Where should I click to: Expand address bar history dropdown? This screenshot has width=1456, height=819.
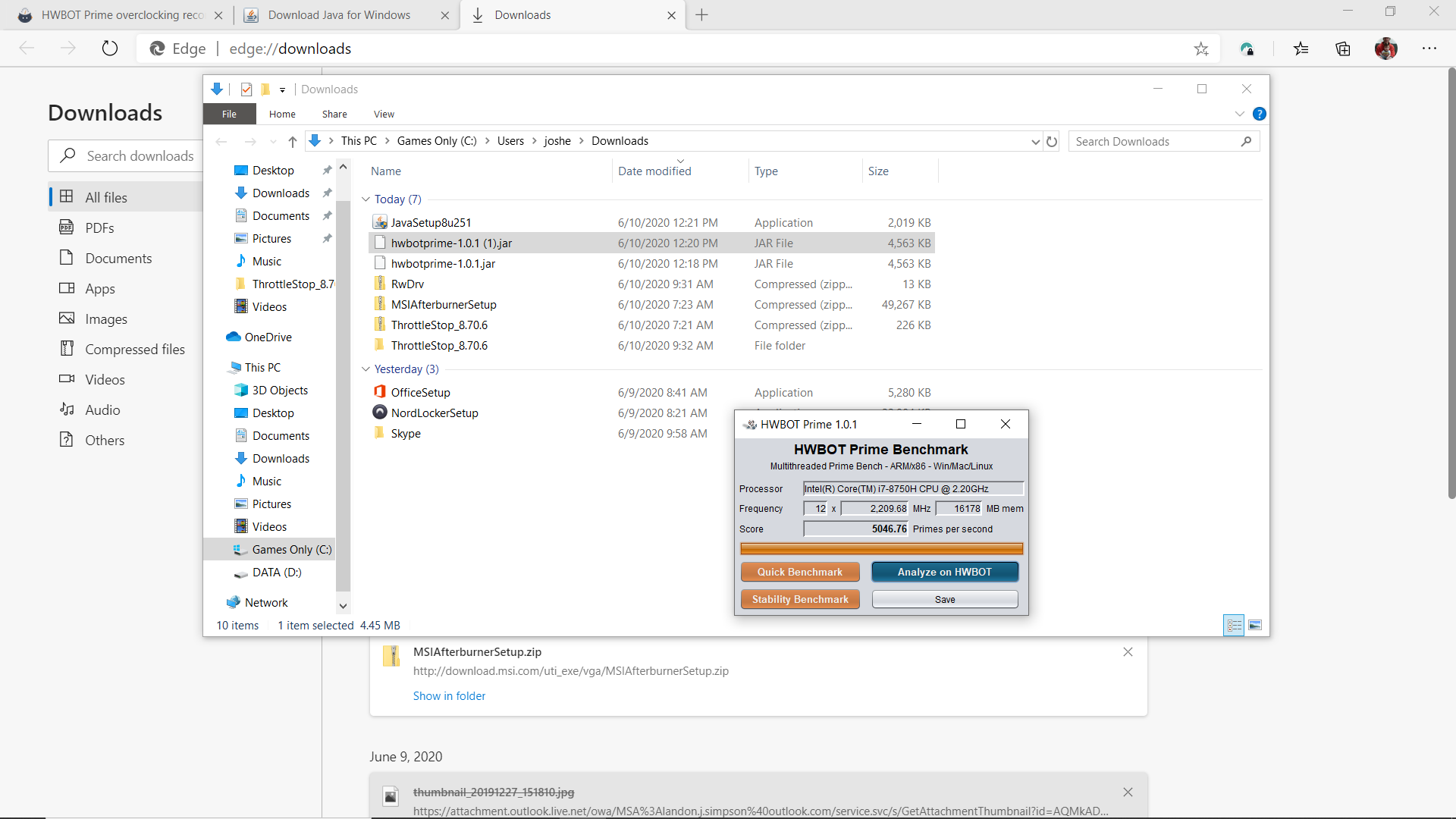1035,142
